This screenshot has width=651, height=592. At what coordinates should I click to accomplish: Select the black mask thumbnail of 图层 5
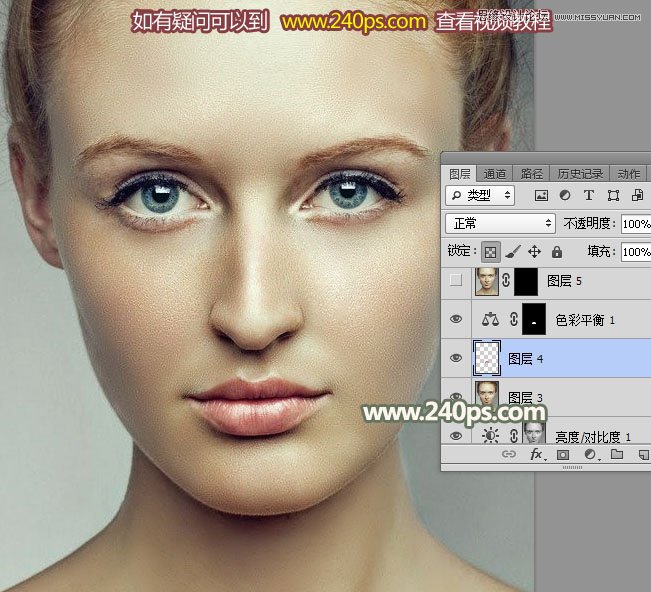[525, 281]
